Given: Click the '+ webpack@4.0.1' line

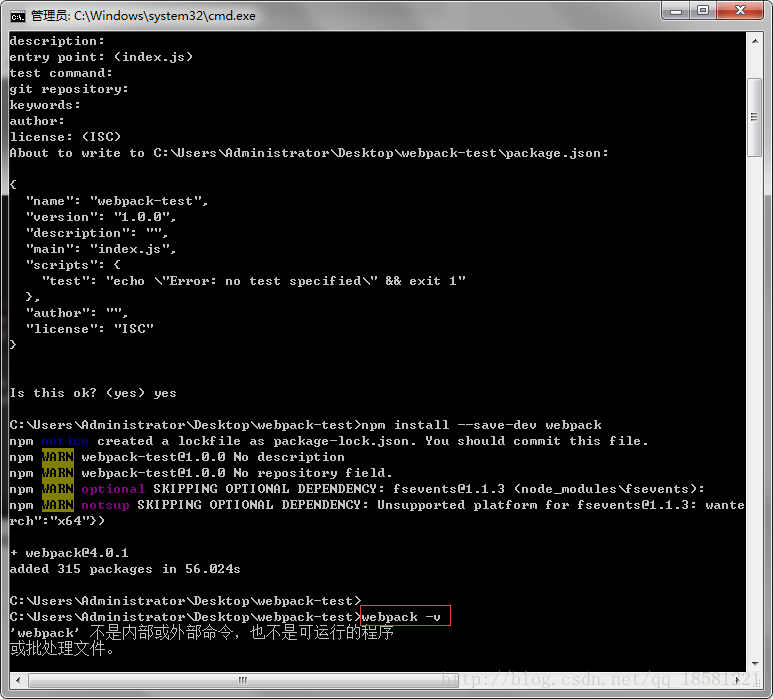Looking at the screenshot, I should coord(69,553).
